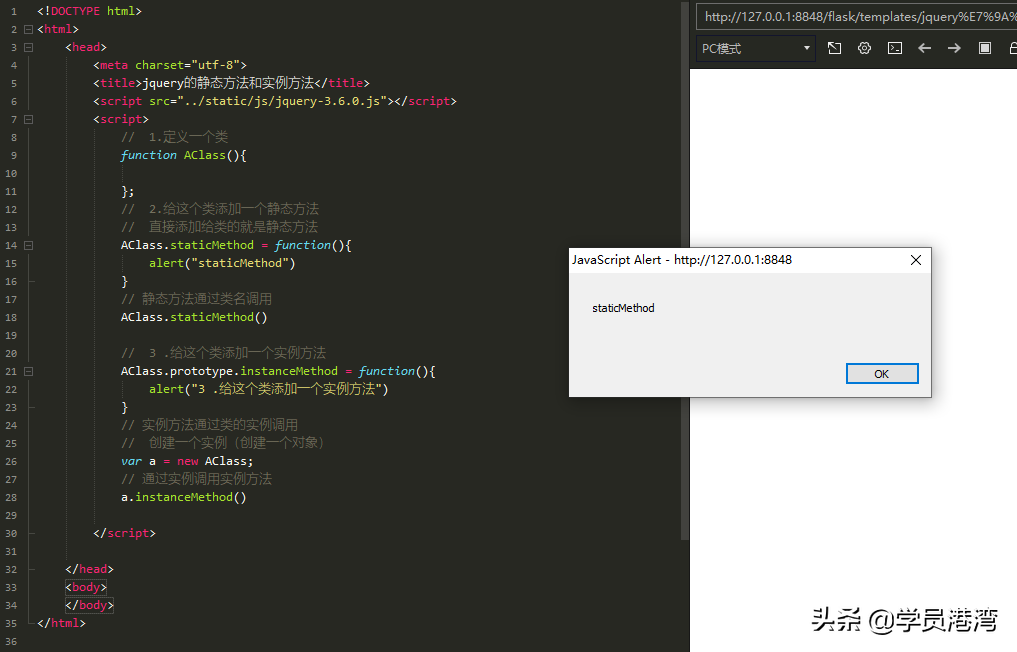Click the comment '静态方法通过类名调用'
This screenshot has width=1017, height=652.
click(197, 299)
